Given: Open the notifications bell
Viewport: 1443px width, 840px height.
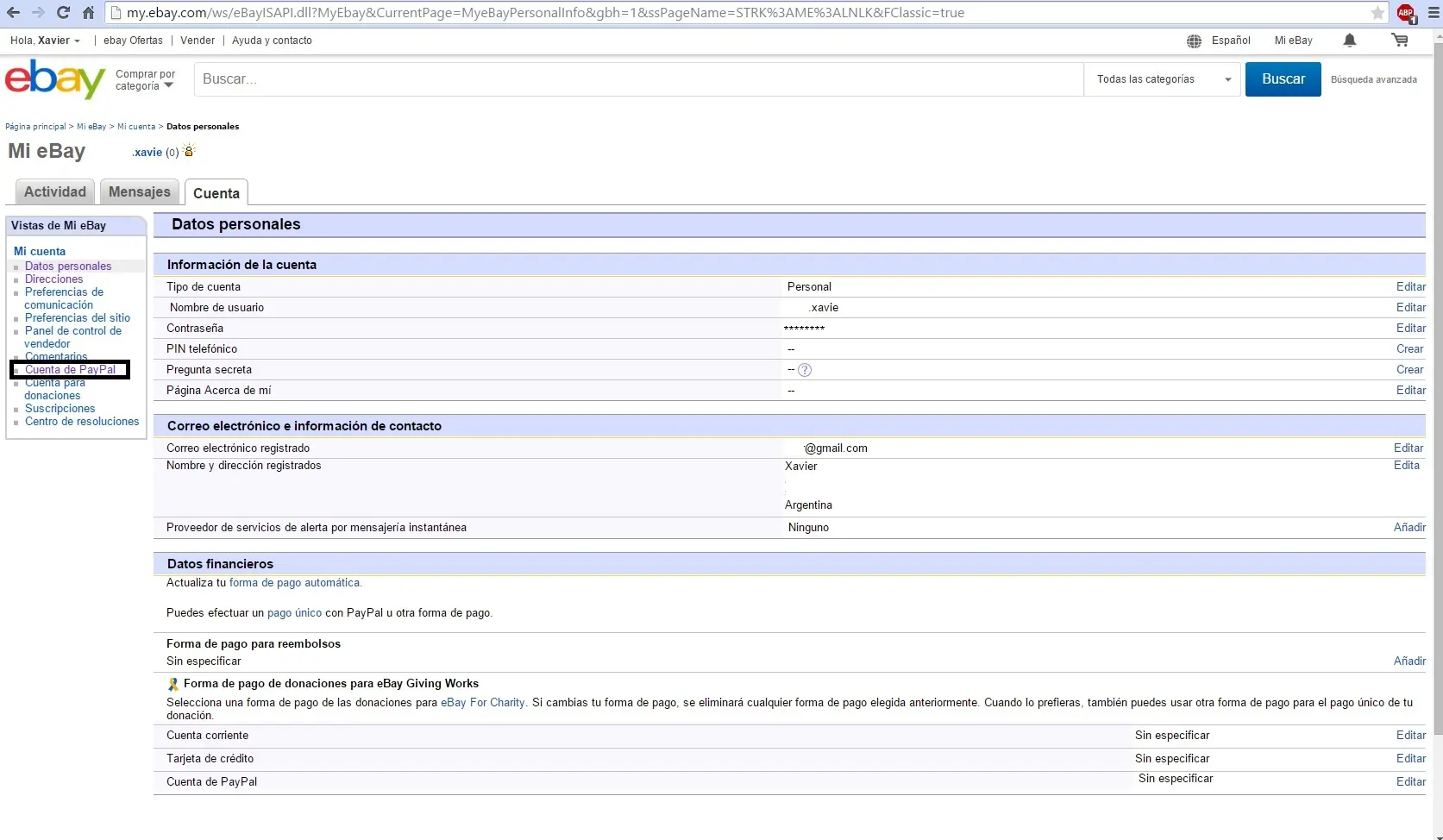Looking at the screenshot, I should [1350, 41].
